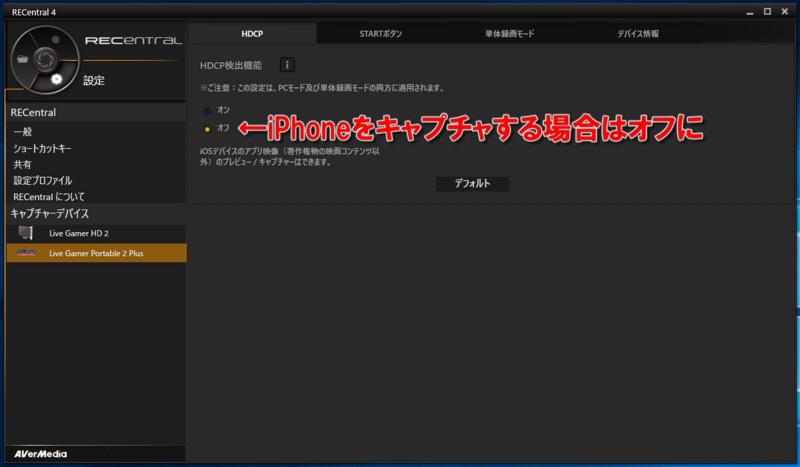Viewport: 800px width, 467px height.
Task: Maximize the RECentral 4 window
Action: point(767,11)
